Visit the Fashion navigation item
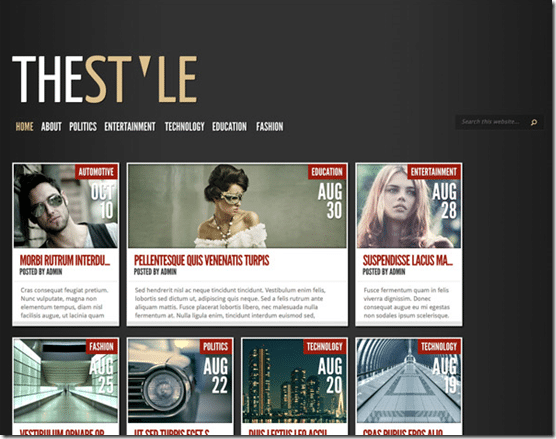The width and height of the screenshot is (556, 439). tap(269, 127)
